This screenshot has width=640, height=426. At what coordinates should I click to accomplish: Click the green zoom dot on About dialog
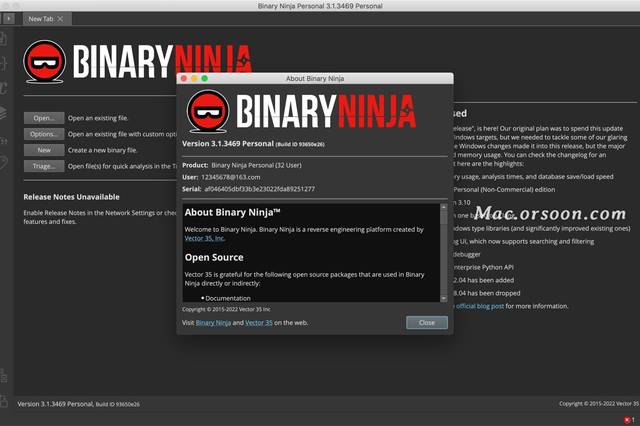pos(205,78)
